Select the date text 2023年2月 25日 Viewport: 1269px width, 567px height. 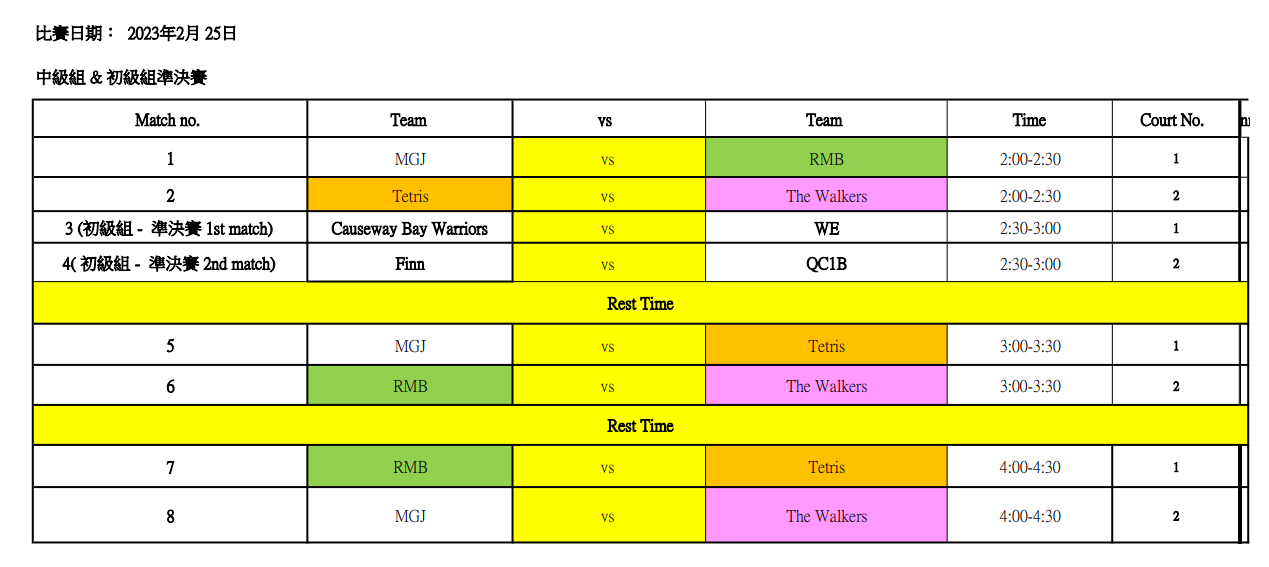coord(182,33)
